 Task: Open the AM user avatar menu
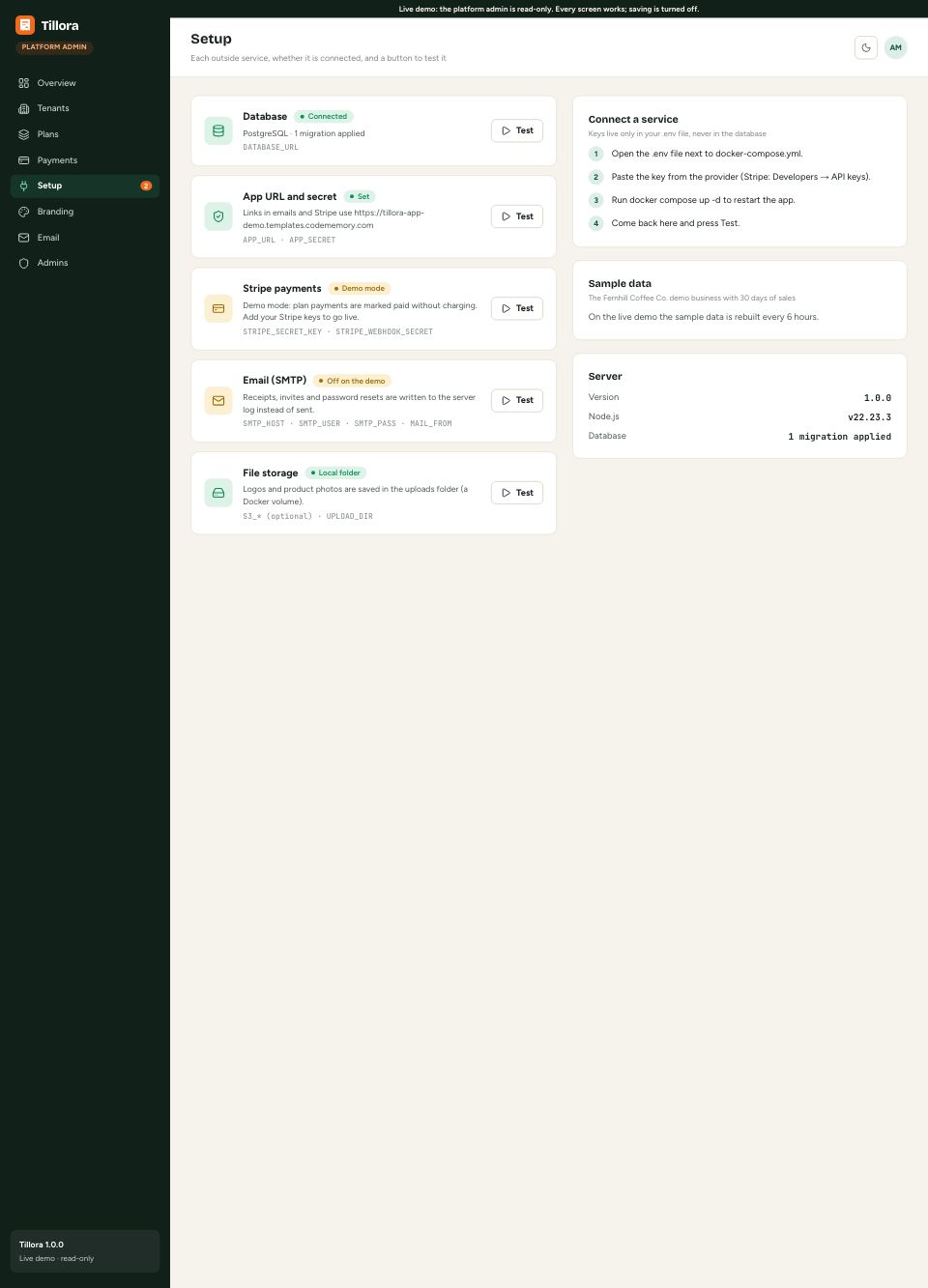pyautogui.click(x=896, y=47)
